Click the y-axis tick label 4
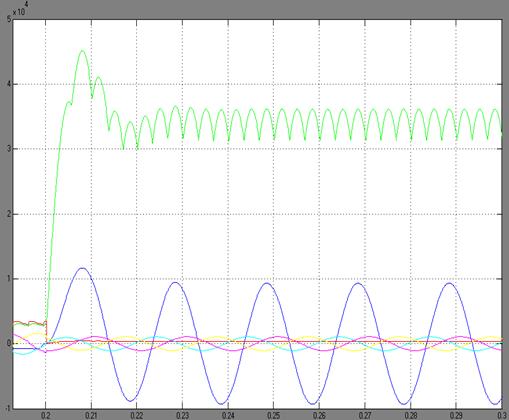The width and height of the screenshot is (509, 420). tap(9, 84)
